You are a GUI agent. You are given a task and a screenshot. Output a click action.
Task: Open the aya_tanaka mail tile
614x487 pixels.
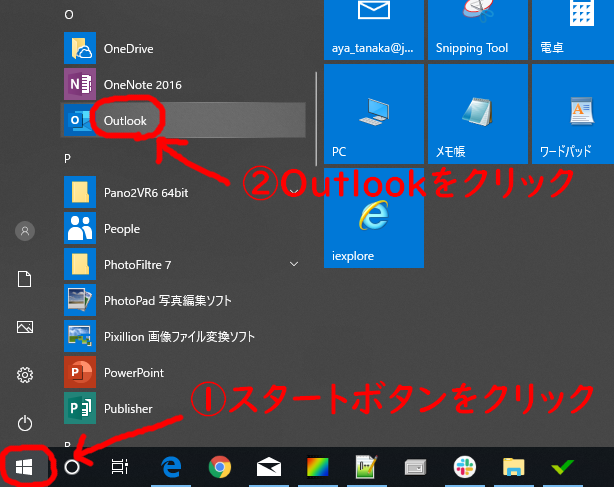point(374,30)
